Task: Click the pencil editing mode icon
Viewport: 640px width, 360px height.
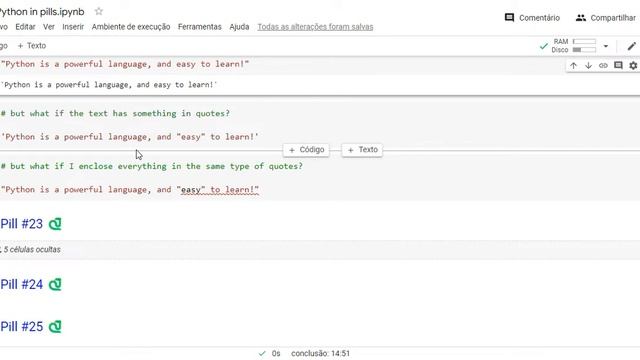Action: tap(631, 46)
